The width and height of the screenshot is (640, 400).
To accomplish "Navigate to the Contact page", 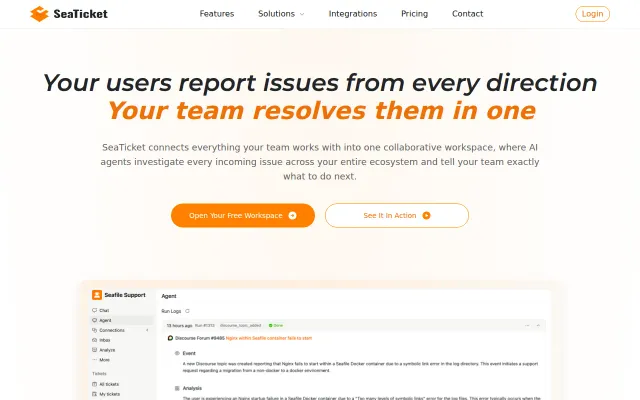I will (467, 14).
